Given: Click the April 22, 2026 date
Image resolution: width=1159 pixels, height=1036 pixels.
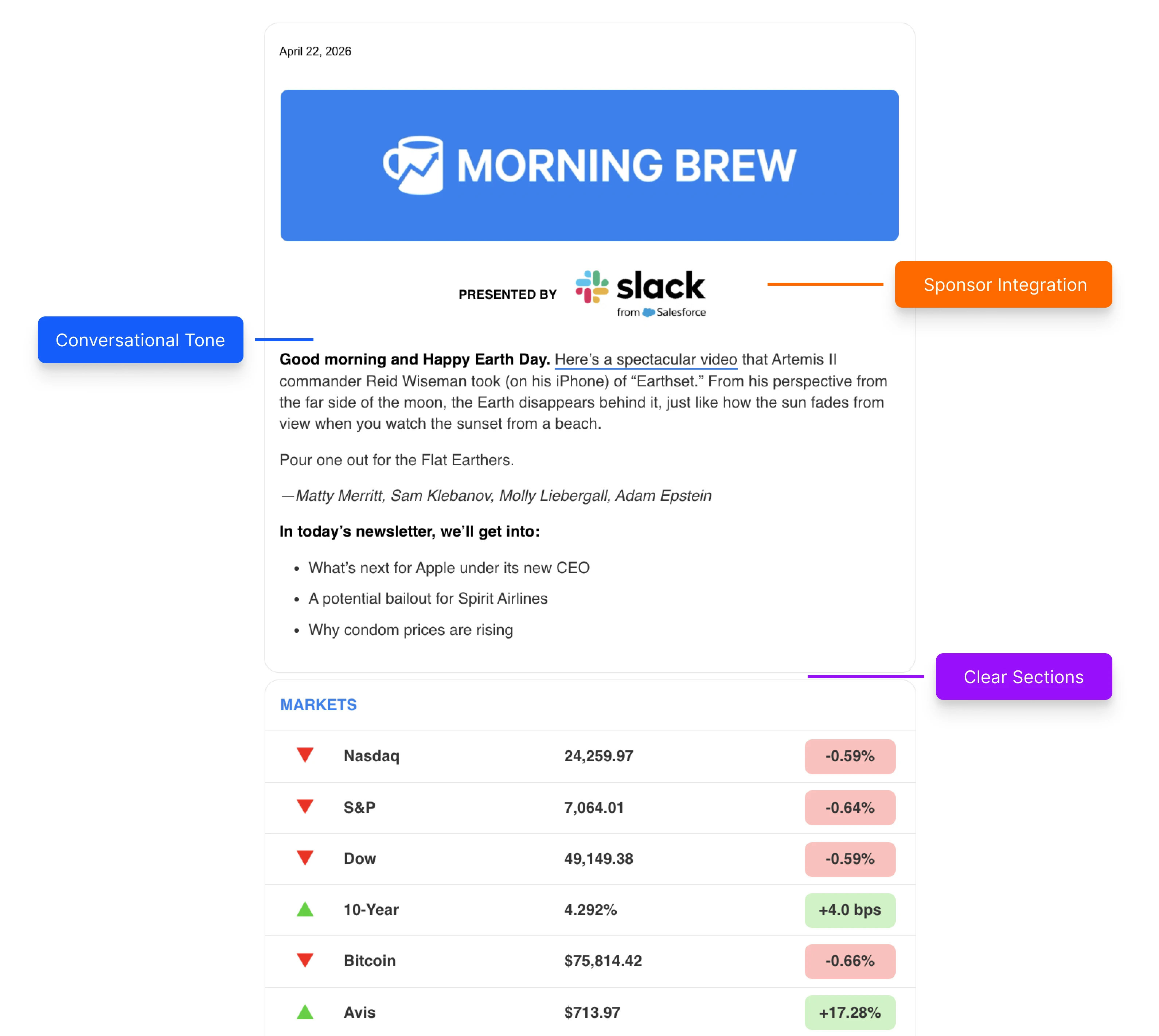Looking at the screenshot, I should (315, 51).
